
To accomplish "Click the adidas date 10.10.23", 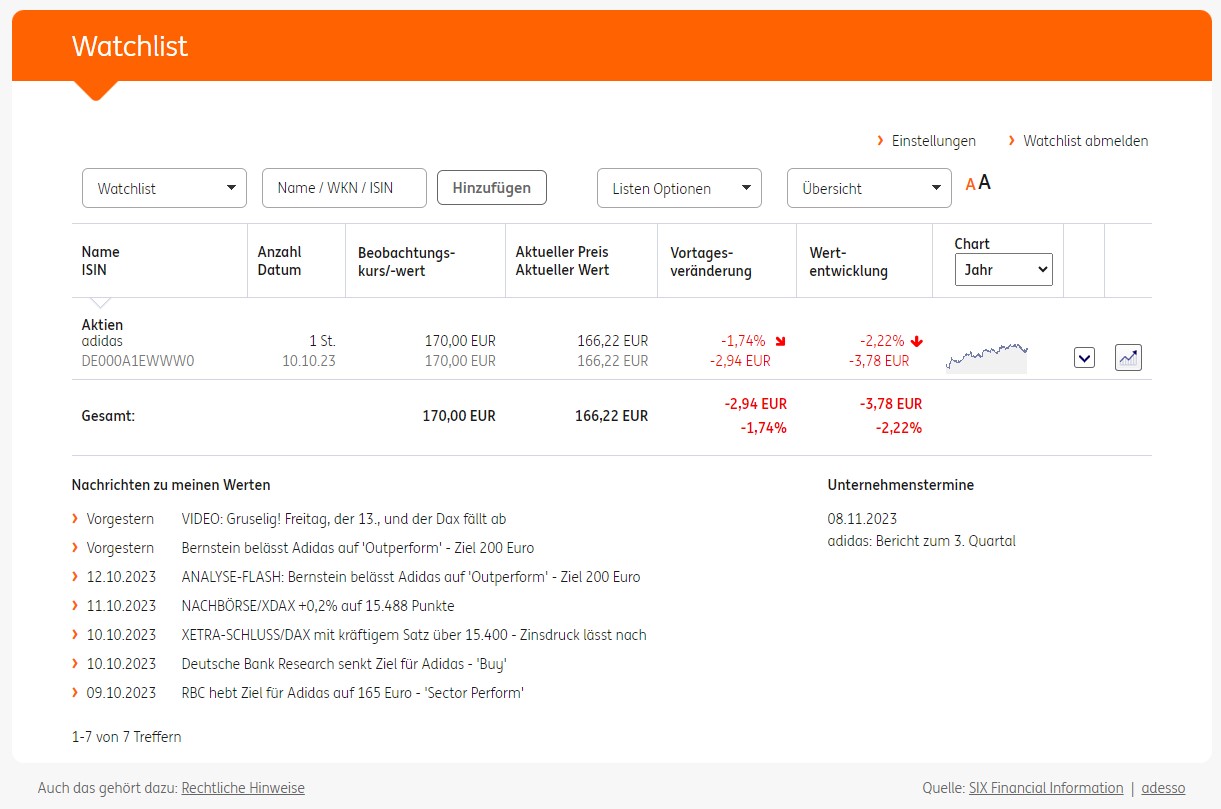I will 309,361.
